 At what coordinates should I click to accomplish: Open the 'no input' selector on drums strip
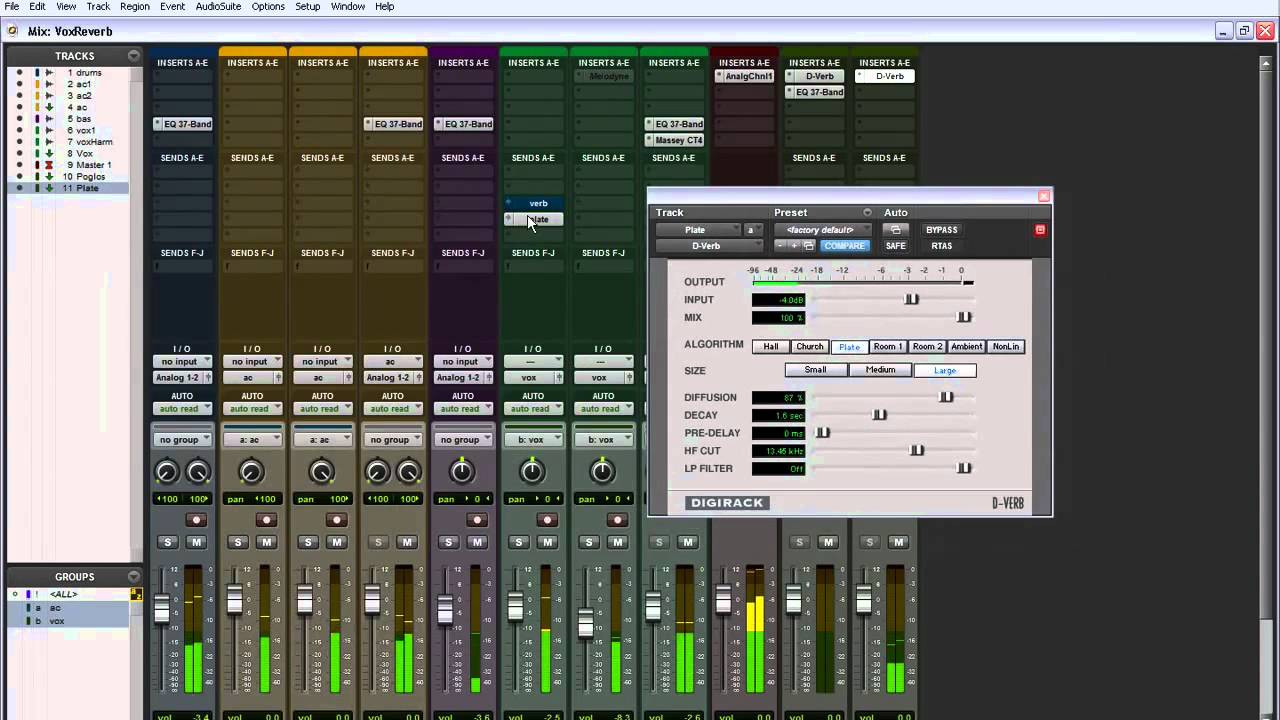pos(182,362)
